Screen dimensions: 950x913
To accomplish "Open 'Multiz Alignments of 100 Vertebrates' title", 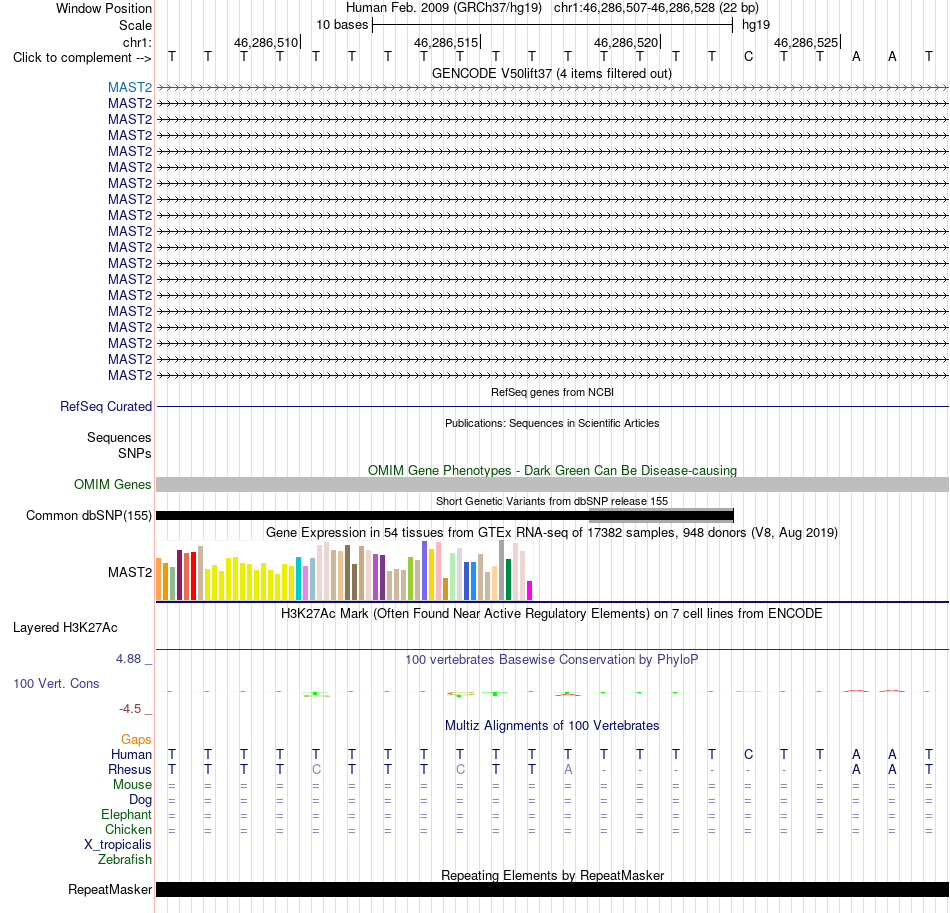I will [x=552, y=725].
